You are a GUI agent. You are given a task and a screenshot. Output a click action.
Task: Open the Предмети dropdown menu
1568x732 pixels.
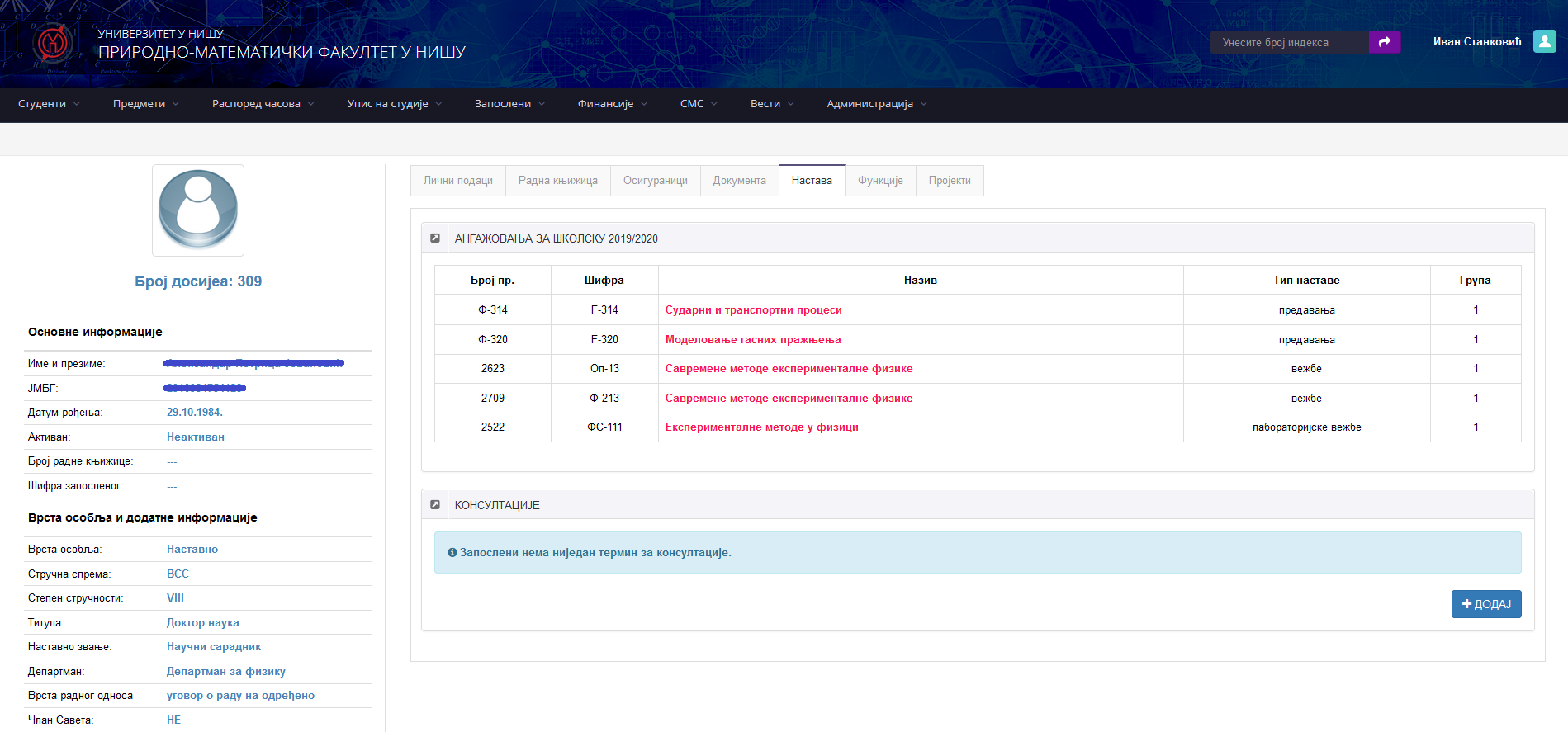click(145, 104)
